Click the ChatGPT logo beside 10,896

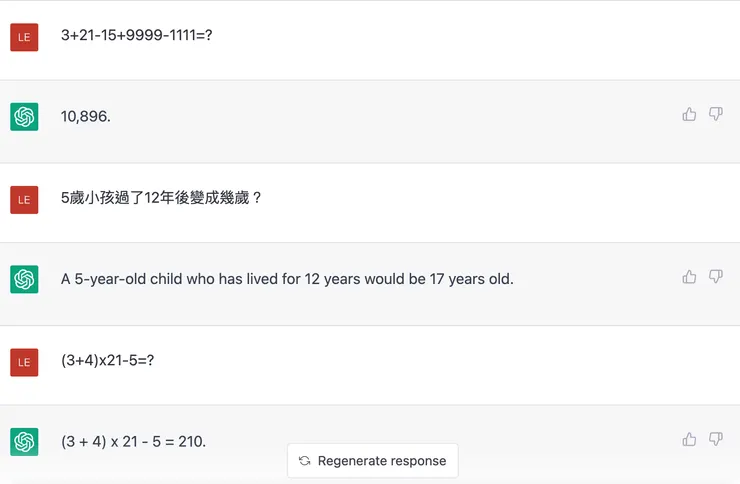[24, 117]
